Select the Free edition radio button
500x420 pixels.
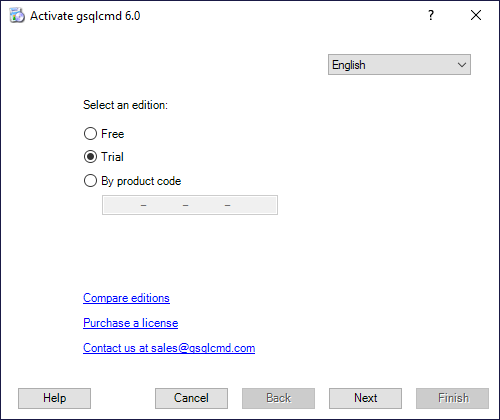click(x=90, y=134)
